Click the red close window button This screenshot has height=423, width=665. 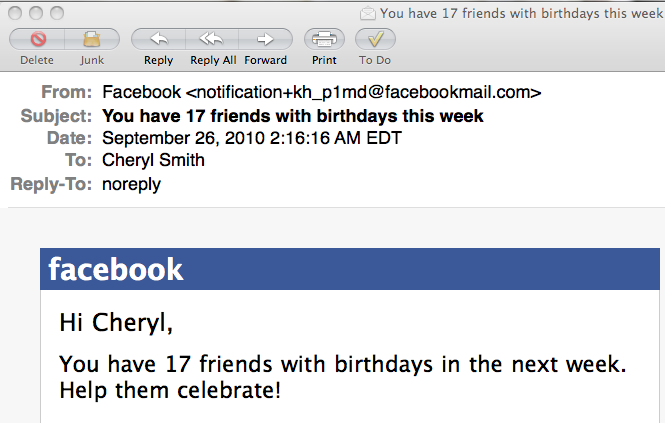[14, 13]
